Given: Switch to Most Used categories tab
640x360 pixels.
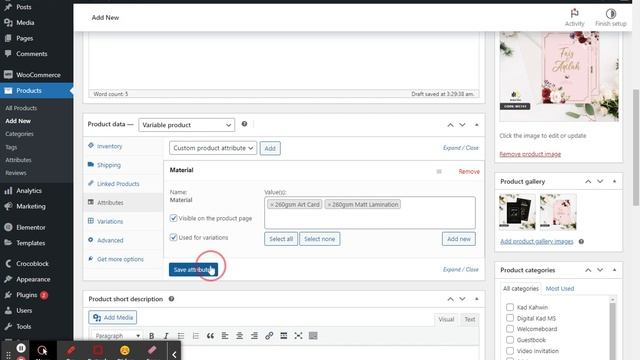Looking at the screenshot, I should click(x=560, y=288).
